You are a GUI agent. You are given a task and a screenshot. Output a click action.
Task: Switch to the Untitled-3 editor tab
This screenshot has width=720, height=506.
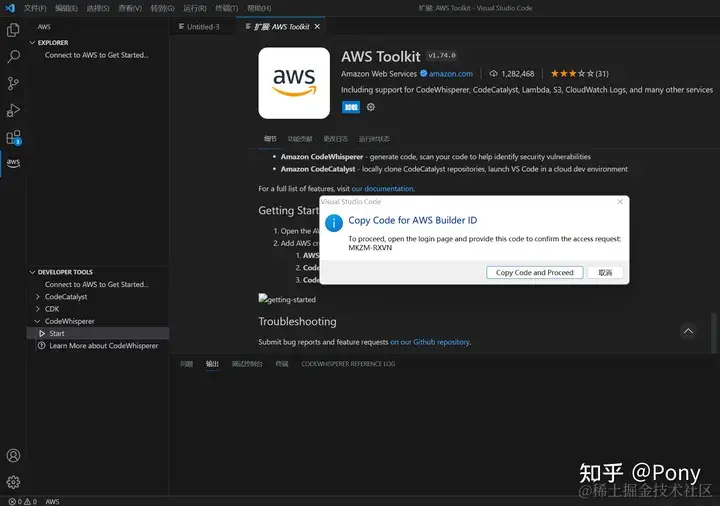[203, 27]
